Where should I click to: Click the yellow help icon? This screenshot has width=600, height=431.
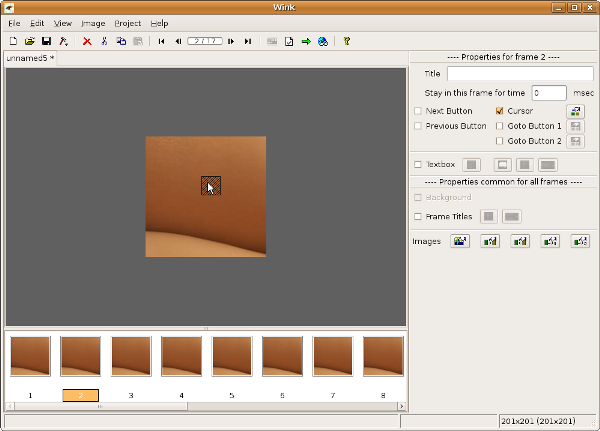pyautogui.click(x=346, y=42)
